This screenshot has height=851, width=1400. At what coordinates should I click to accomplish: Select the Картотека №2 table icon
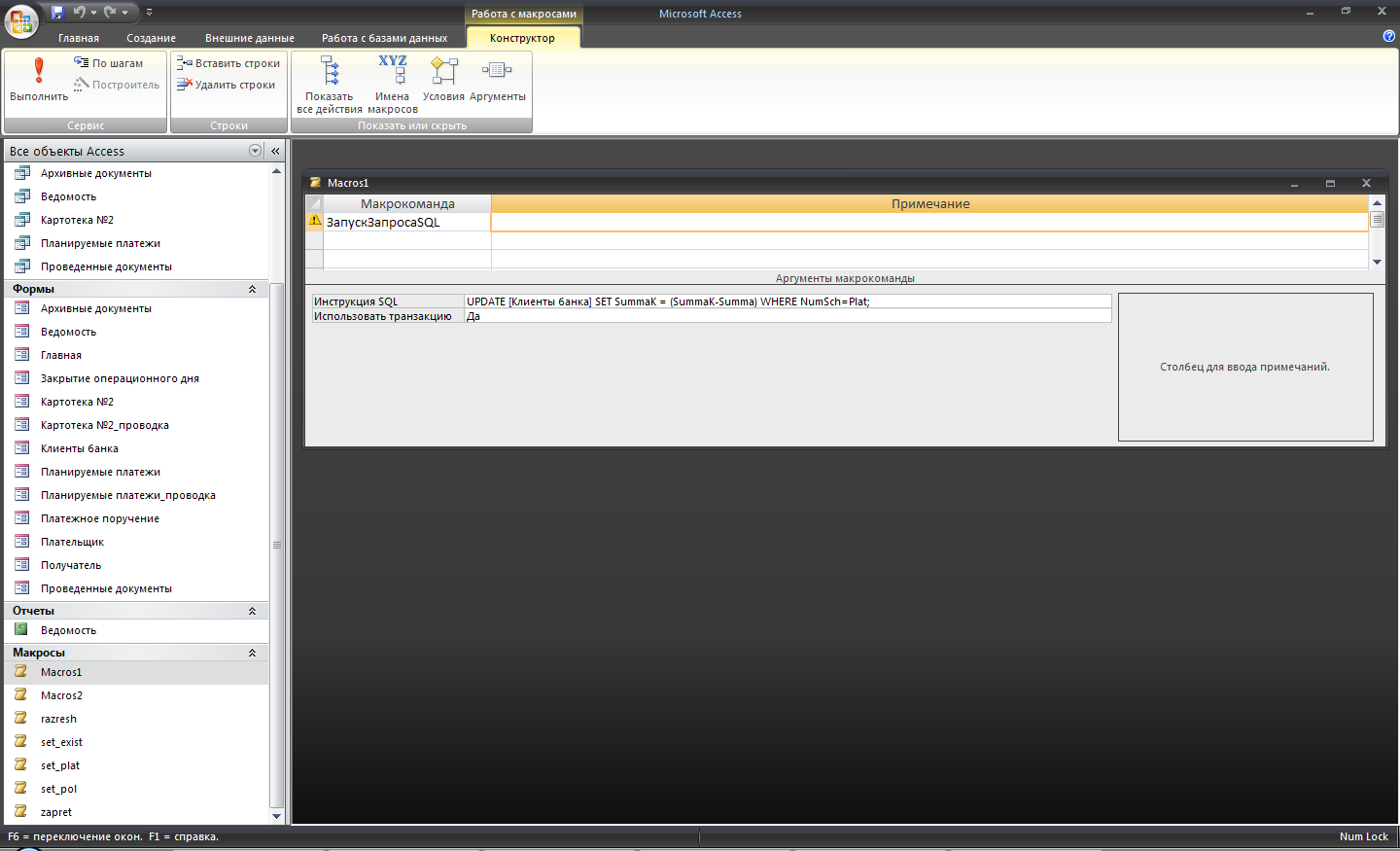coord(22,220)
